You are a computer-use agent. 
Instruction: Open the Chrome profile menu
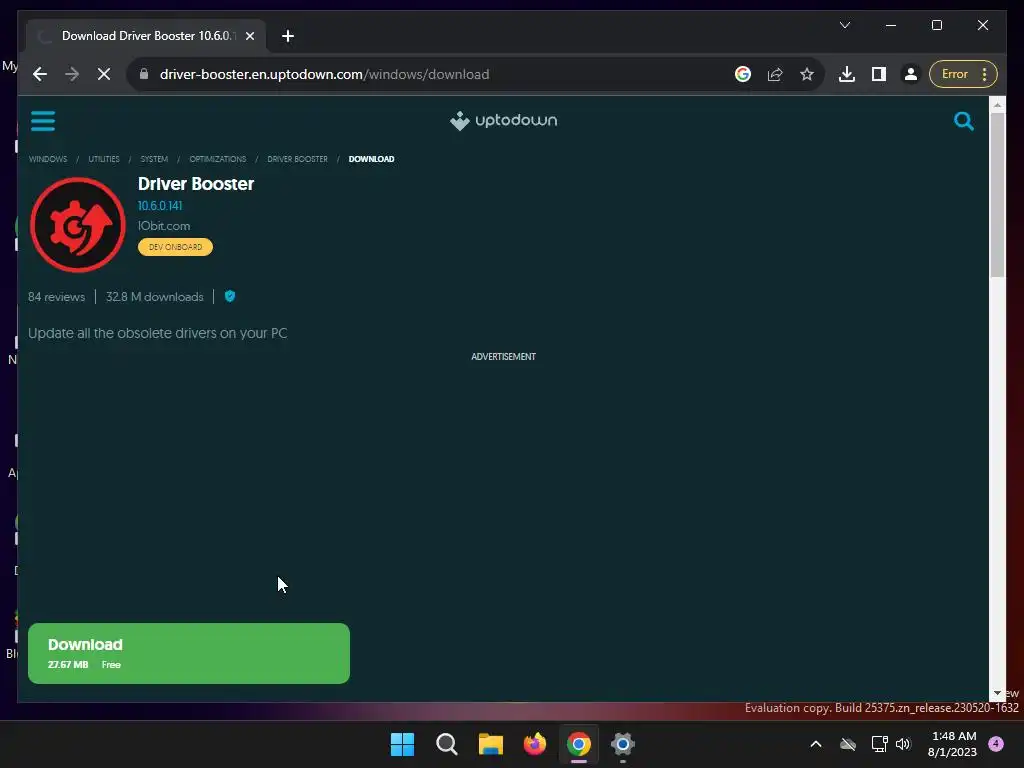click(x=910, y=74)
